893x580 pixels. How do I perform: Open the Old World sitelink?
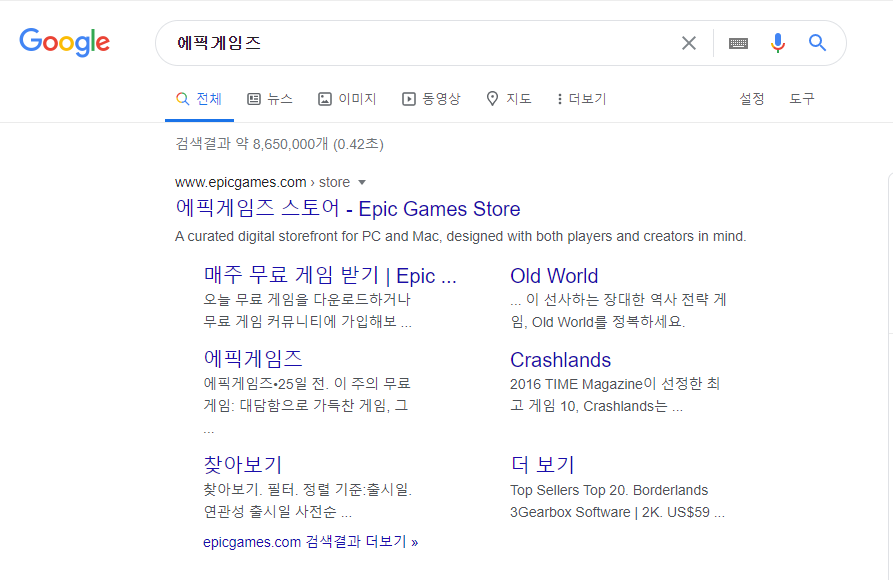[x=554, y=276]
